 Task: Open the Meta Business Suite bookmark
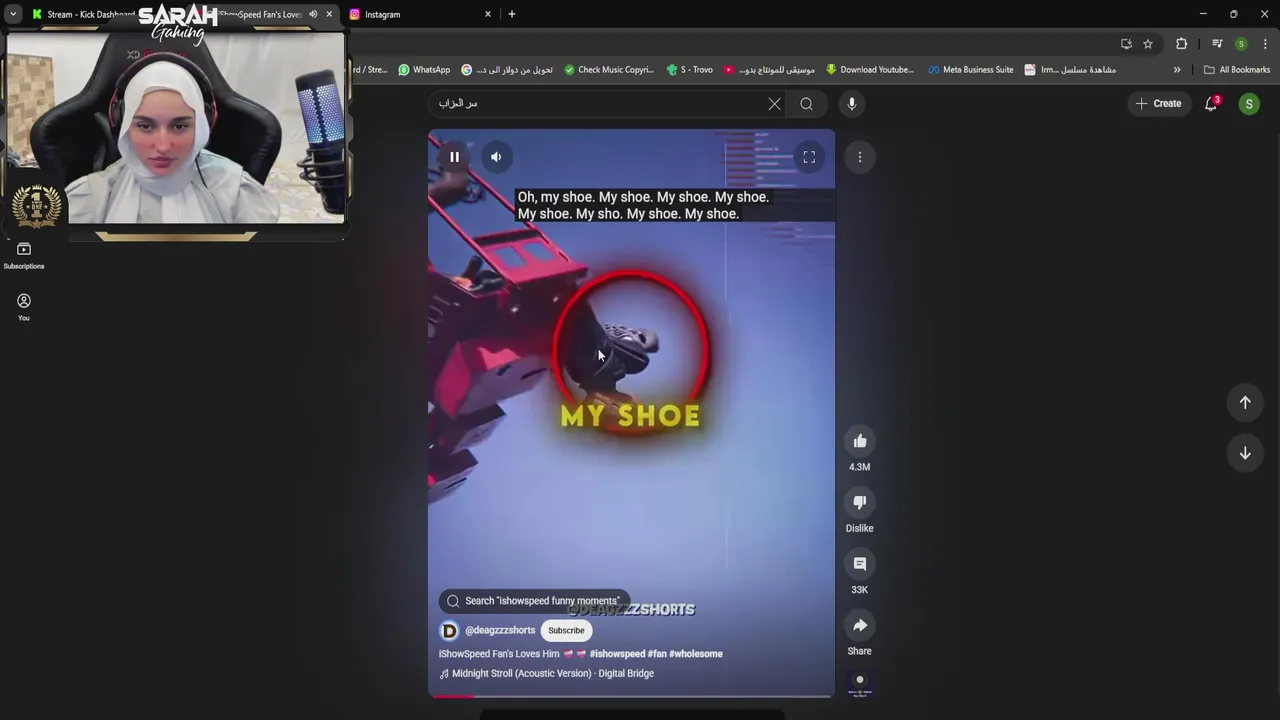tap(970, 70)
